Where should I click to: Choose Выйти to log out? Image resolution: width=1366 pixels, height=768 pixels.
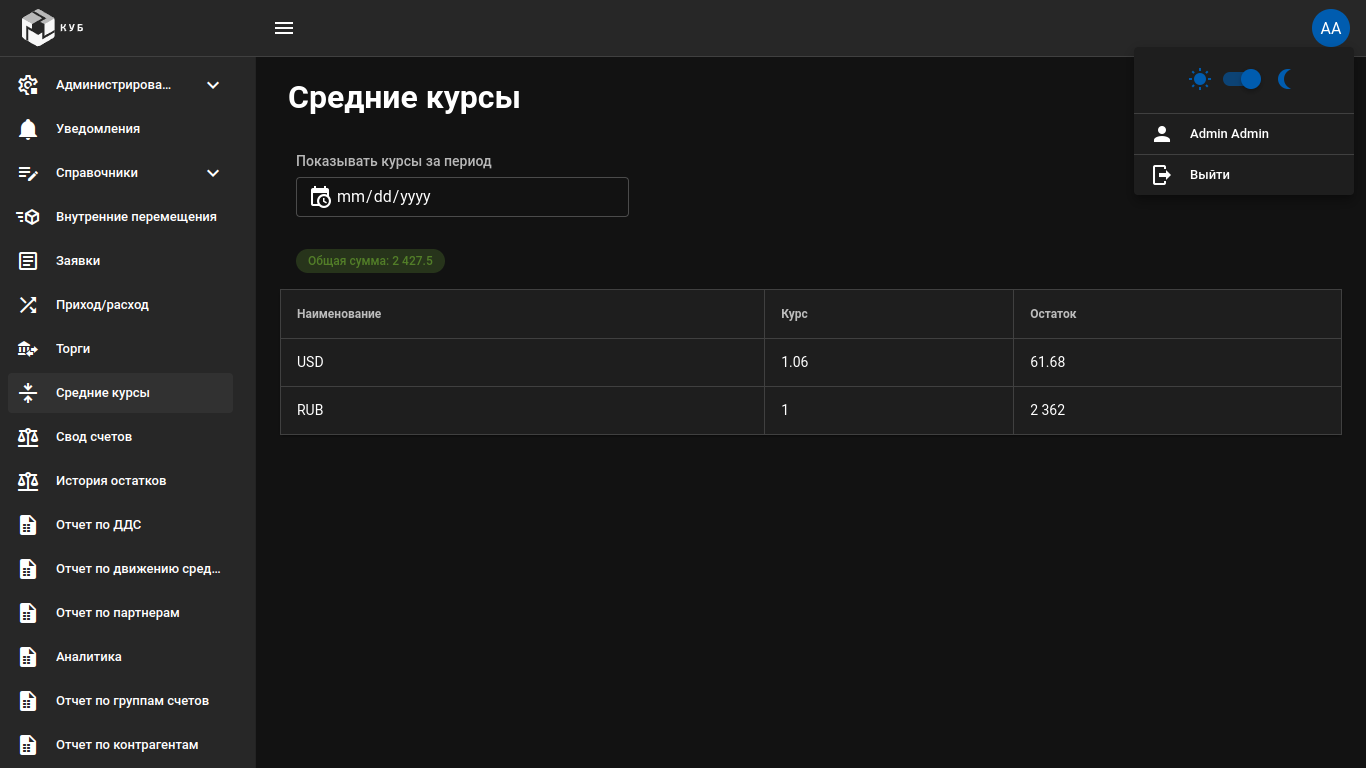[x=1244, y=175]
